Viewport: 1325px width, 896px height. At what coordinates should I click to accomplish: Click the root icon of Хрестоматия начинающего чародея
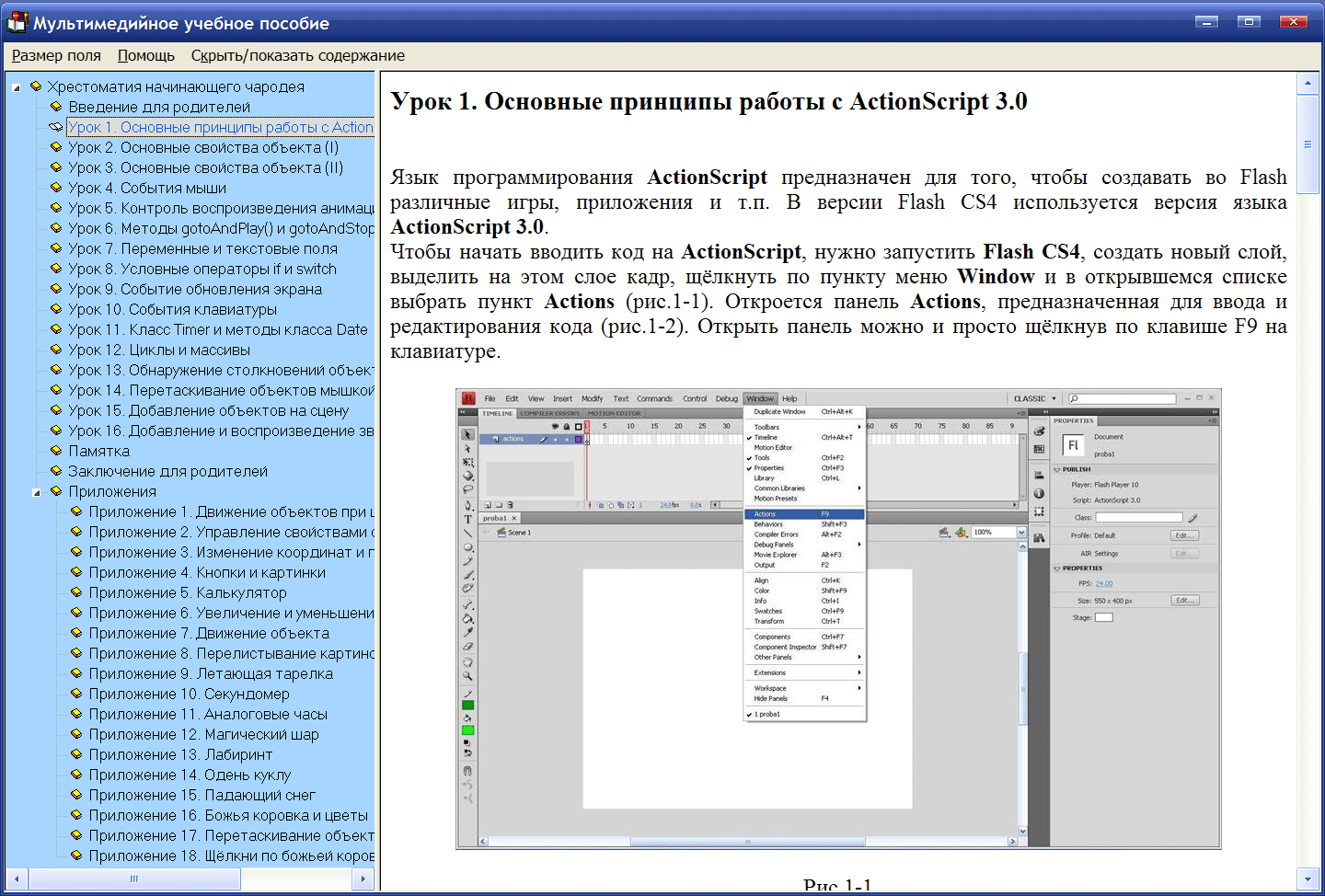pyautogui.click(x=36, y=86)
